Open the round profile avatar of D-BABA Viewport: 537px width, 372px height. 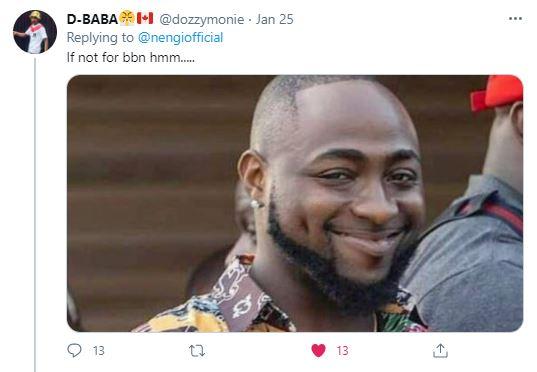click(x=35, y=32)
